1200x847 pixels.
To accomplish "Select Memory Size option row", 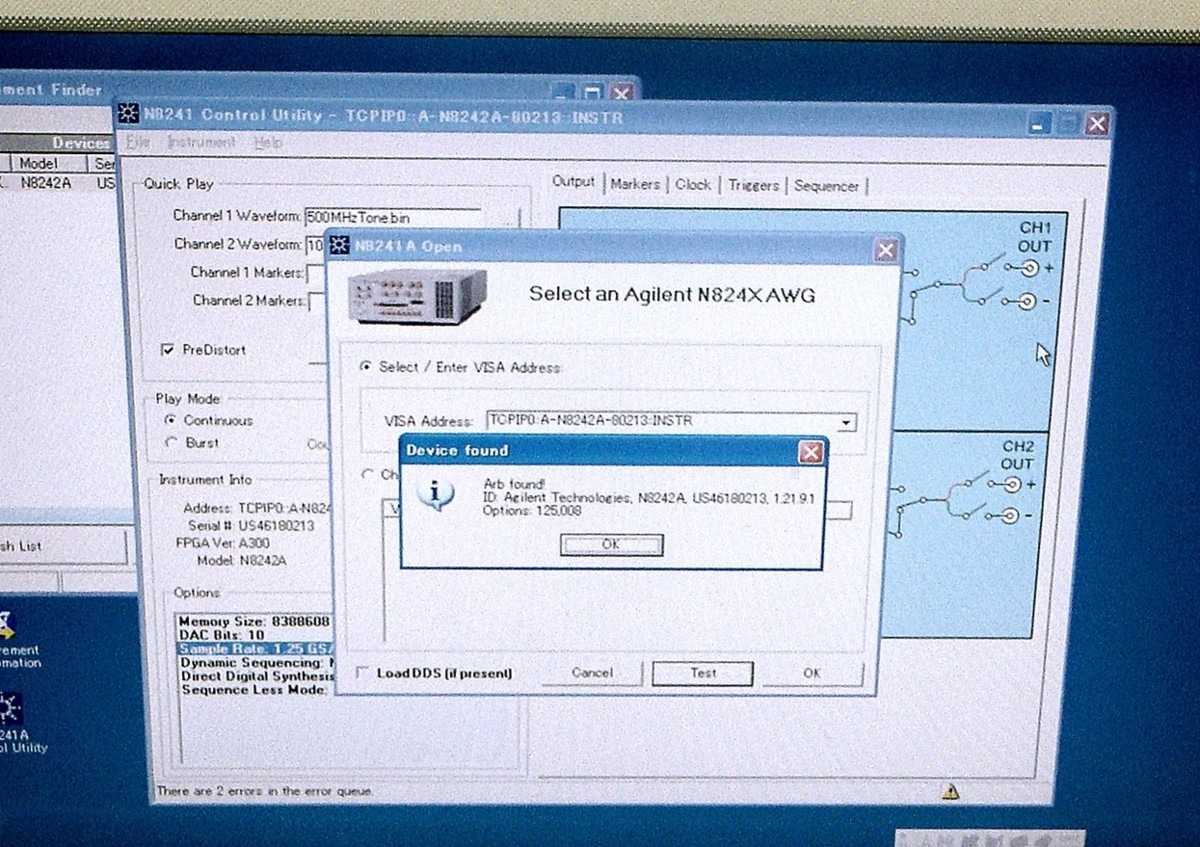I will tap(254, 621).
